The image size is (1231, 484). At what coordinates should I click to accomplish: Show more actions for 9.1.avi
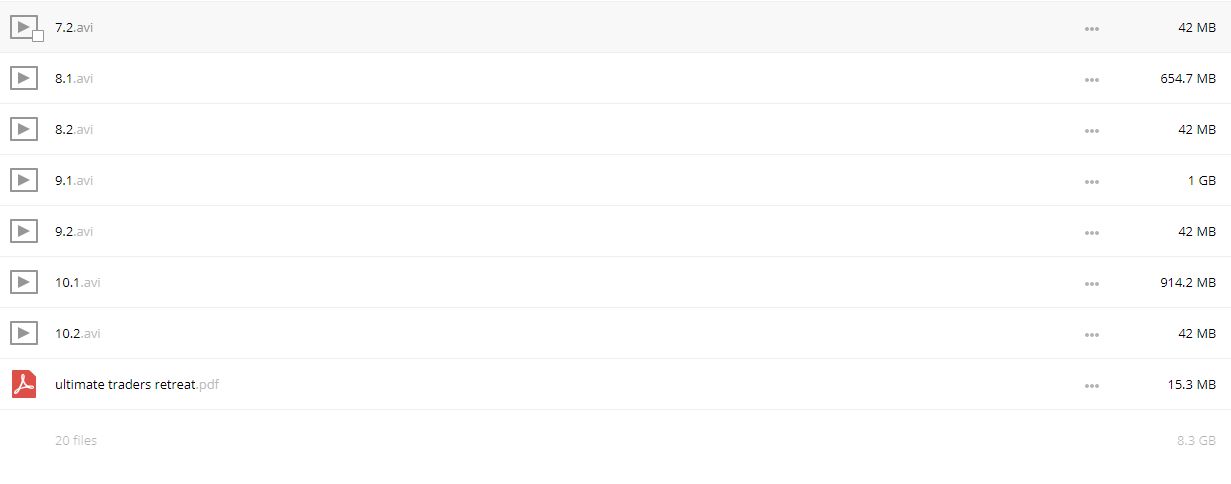1092,181
